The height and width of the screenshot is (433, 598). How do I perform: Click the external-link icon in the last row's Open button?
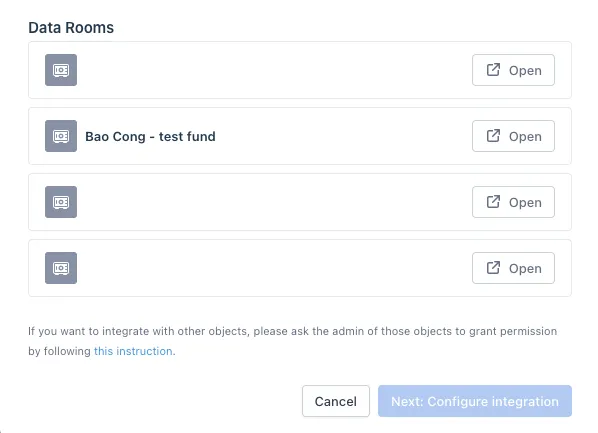[493, 268]
